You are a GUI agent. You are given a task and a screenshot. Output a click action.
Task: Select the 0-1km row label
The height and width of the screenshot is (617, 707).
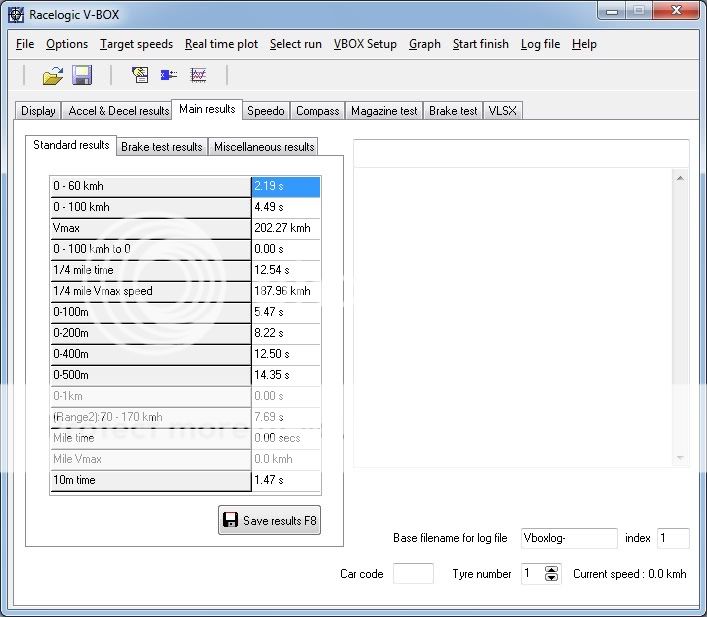pos(150,396)
